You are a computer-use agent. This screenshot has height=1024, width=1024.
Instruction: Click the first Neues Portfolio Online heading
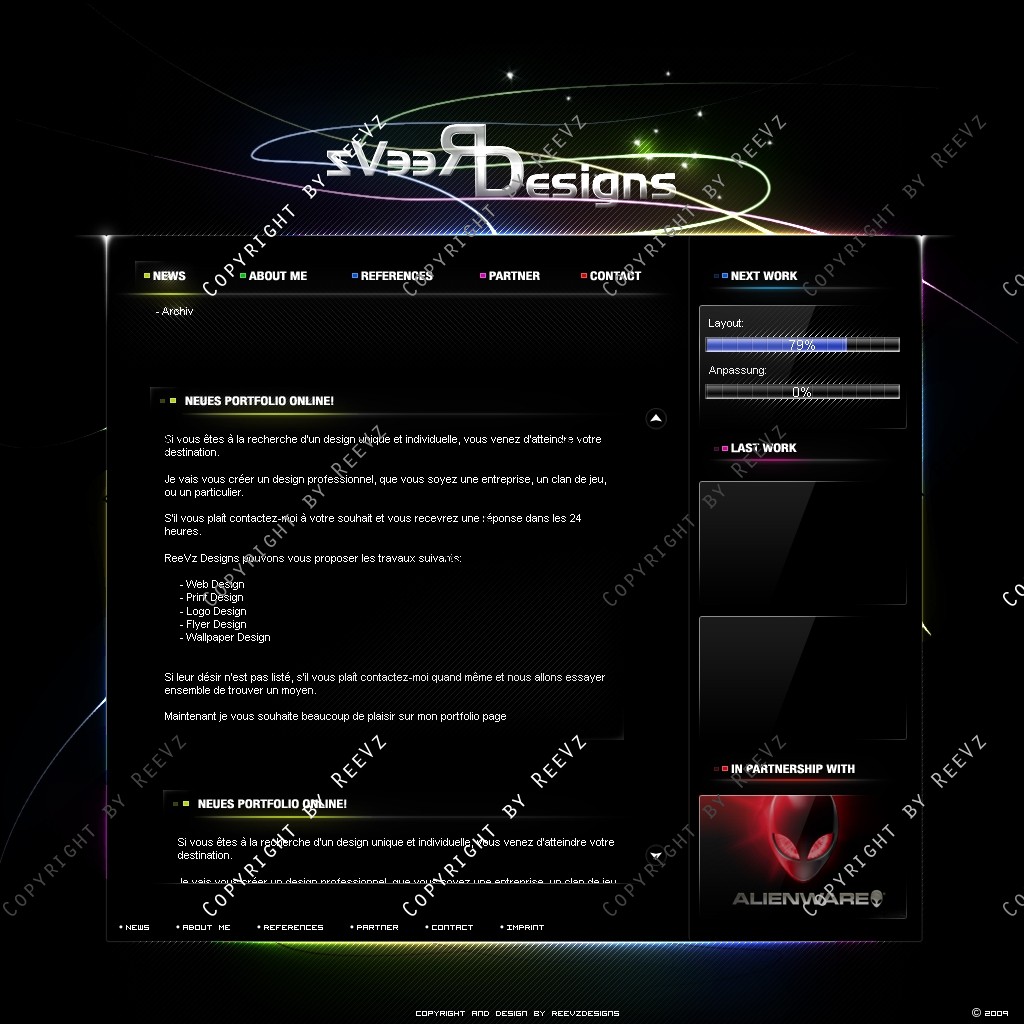[259, 401]
